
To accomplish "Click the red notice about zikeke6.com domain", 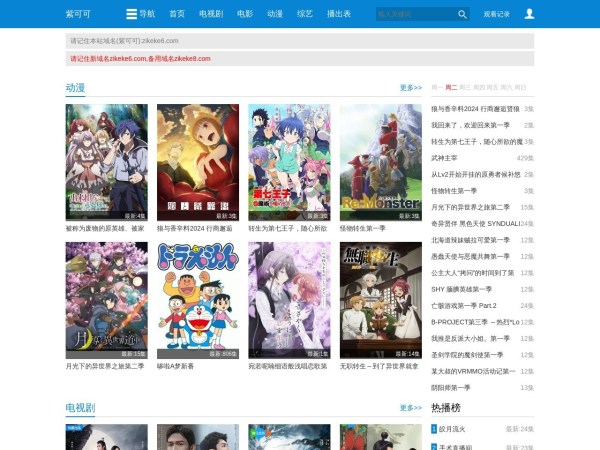I will tap(140, 59).
